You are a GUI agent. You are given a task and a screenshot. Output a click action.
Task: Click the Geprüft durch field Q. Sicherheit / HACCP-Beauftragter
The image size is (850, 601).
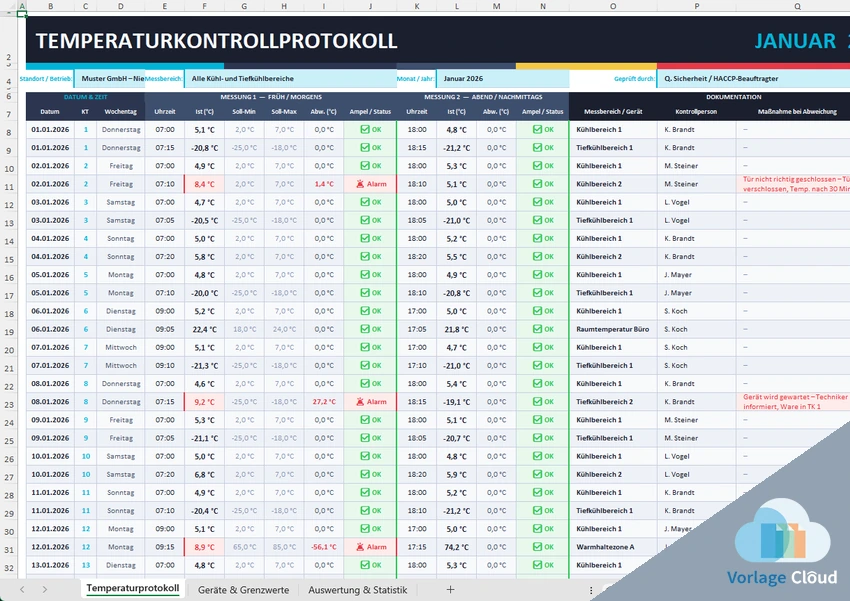tap(754, 79)
